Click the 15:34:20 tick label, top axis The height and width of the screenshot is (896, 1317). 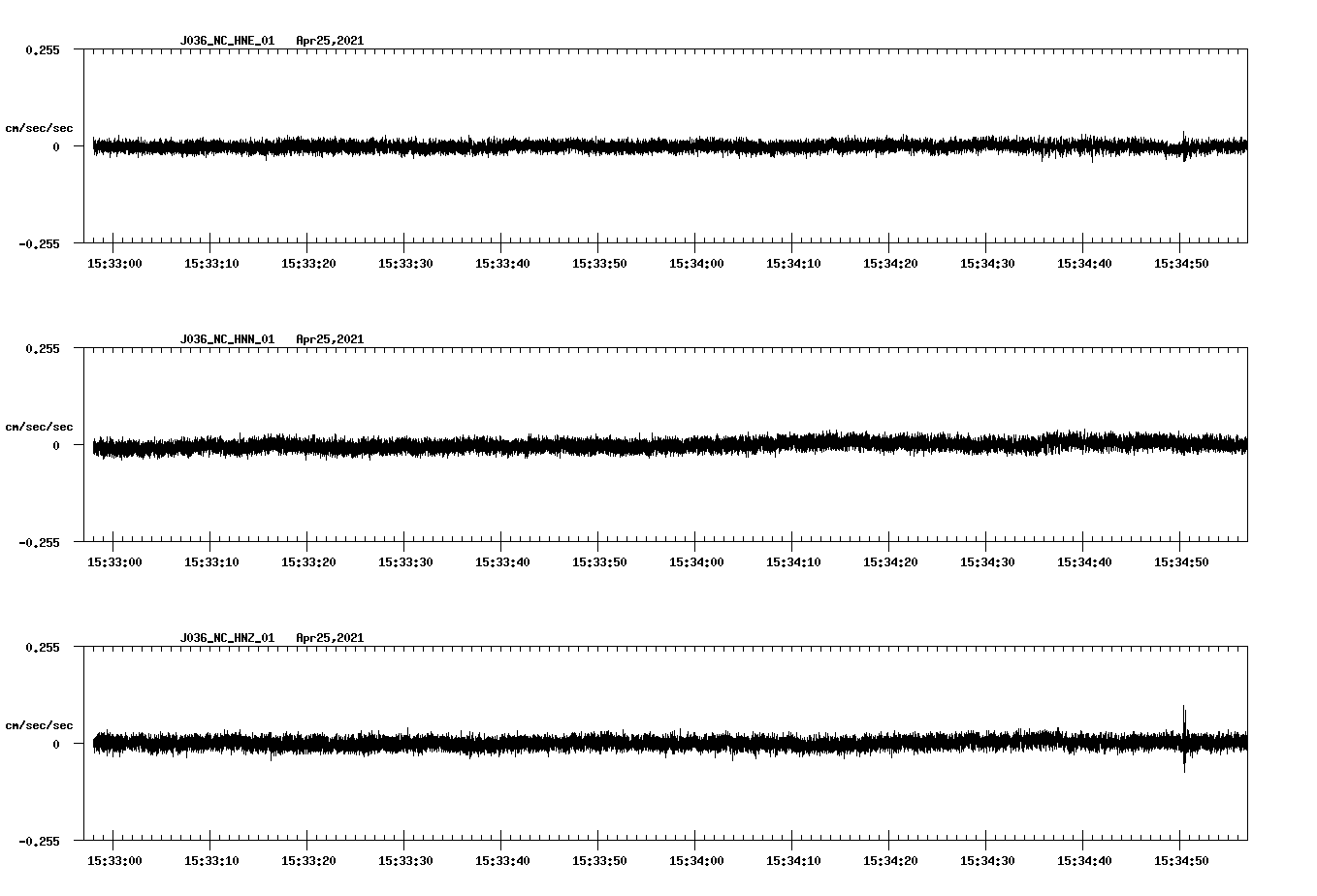coord(892,262)
